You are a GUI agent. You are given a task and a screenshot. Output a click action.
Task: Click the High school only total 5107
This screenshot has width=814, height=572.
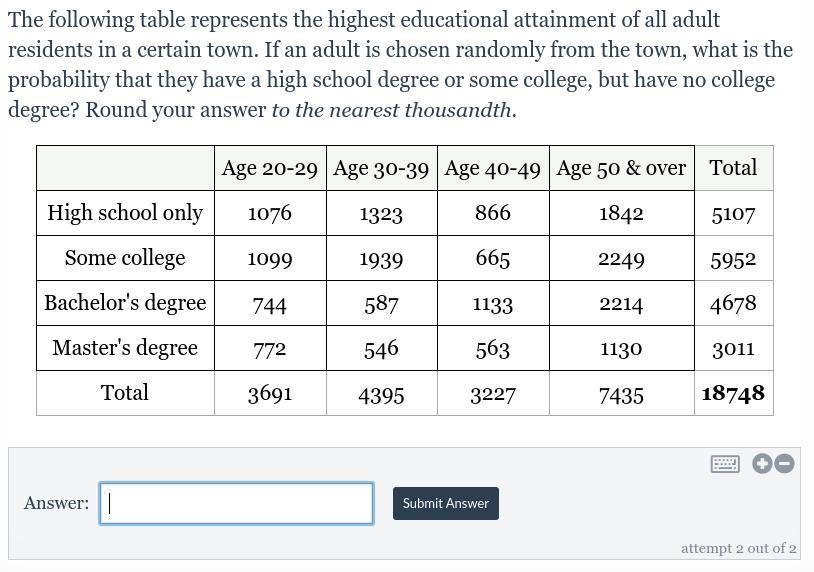733,213
